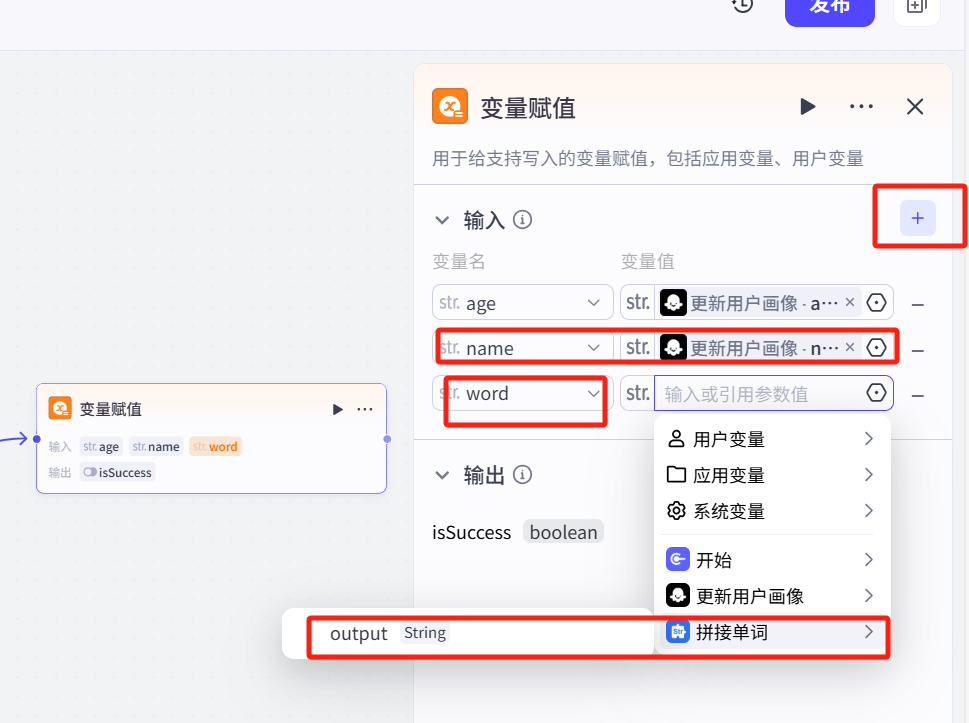969x723 pixels.
Task: Click the 拼接单词 node blue icon
Action: (677, 632)
